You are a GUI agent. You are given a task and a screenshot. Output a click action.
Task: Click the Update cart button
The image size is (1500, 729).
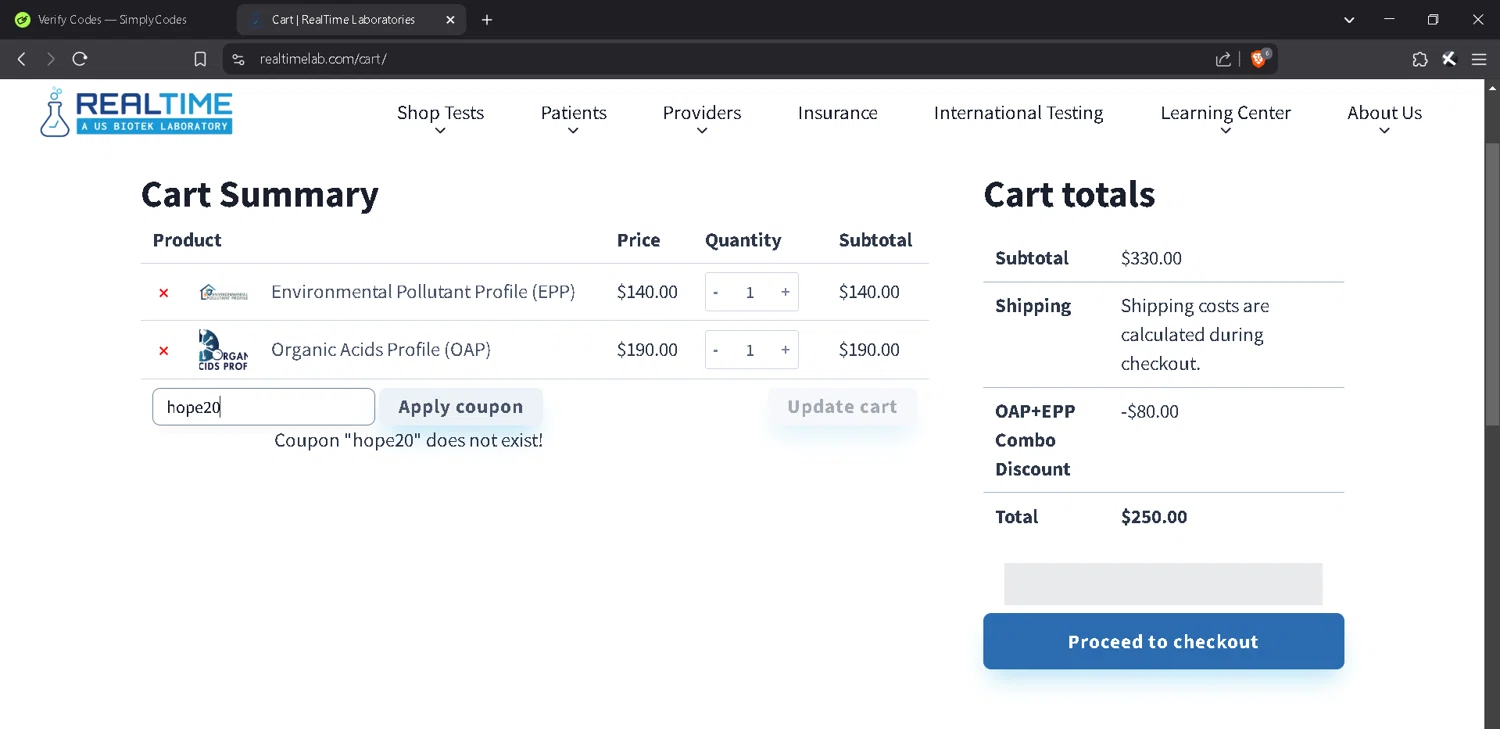tap(842, 407)
